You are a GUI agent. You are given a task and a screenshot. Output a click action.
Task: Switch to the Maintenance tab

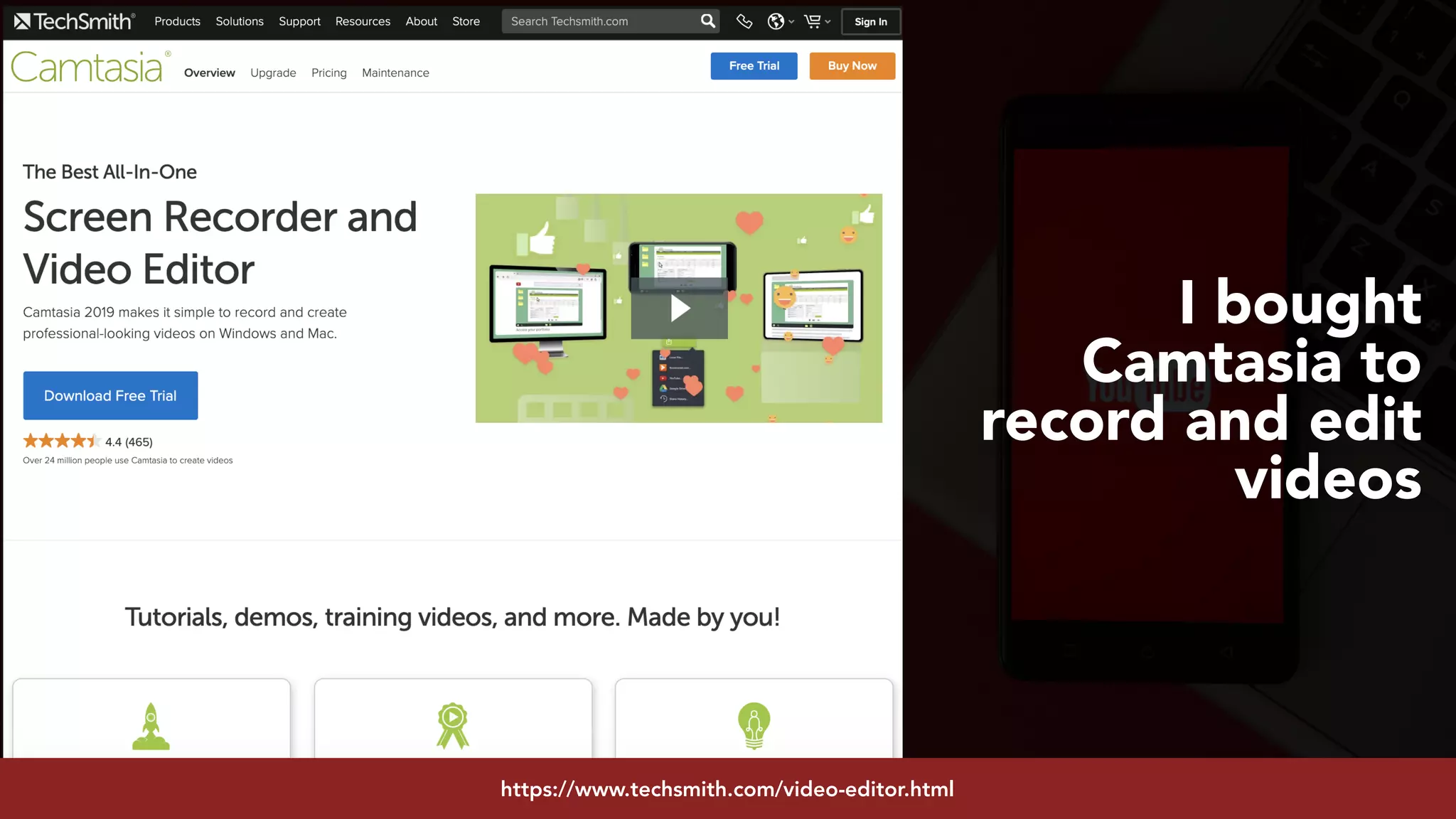395,73
